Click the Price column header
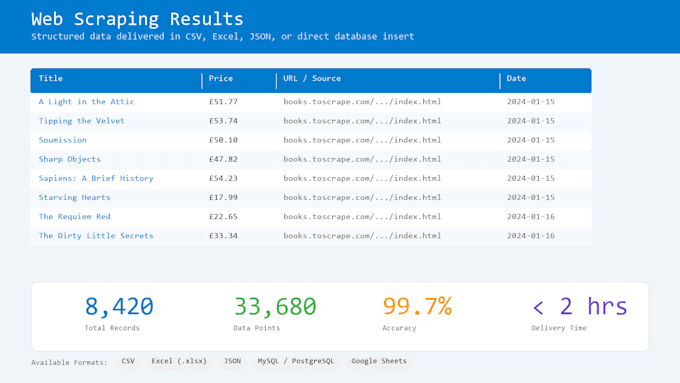The height and width of the screenshot is (383, 680). pyautogui.click(x=221, y=79)
